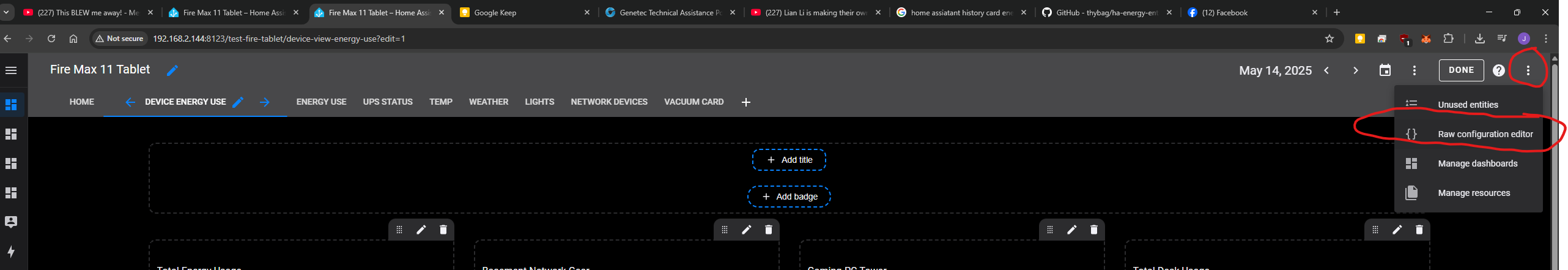Open the dashboard overflow menu
Viewport: 1568px width, 270px height.
coord(1528,70)
